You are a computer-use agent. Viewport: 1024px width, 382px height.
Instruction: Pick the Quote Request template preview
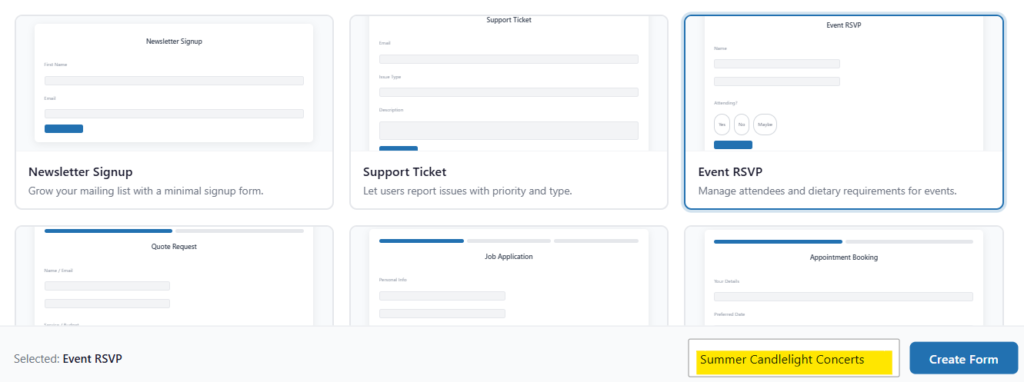tap(174, 276)
